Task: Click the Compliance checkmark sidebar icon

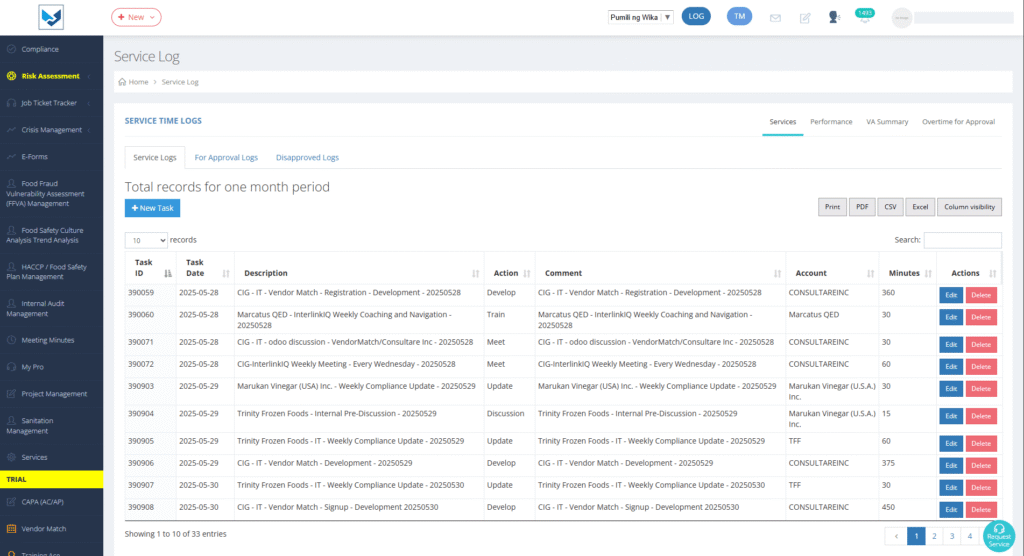Action: [x=11, y=49]
